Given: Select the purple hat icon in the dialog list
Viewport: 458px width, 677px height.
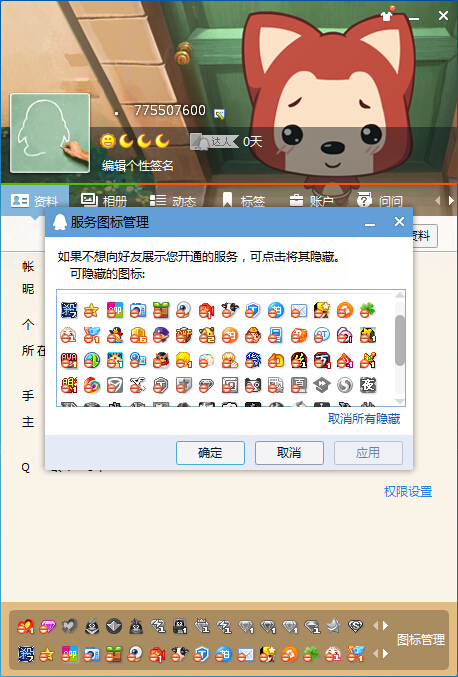Looking at the screenshot, I should pyautogui.click(x=161, y=335).
